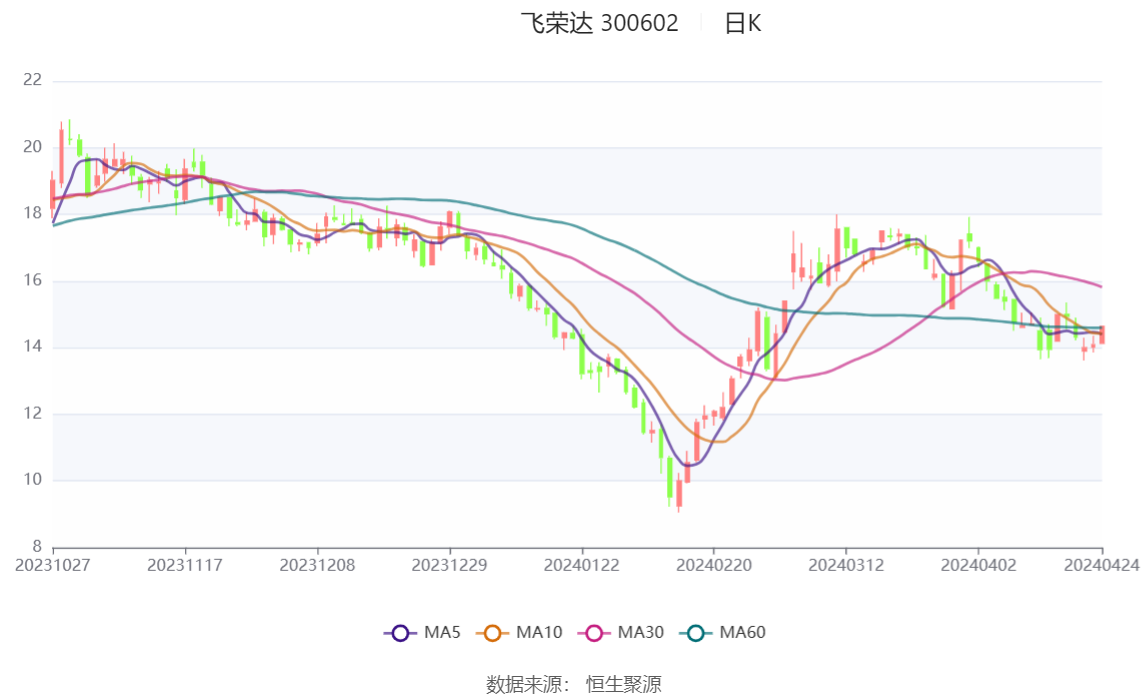Click the 20240312 x-axis date label
Viewport: 1148px width, 699px height.
[x=846, y=565]
